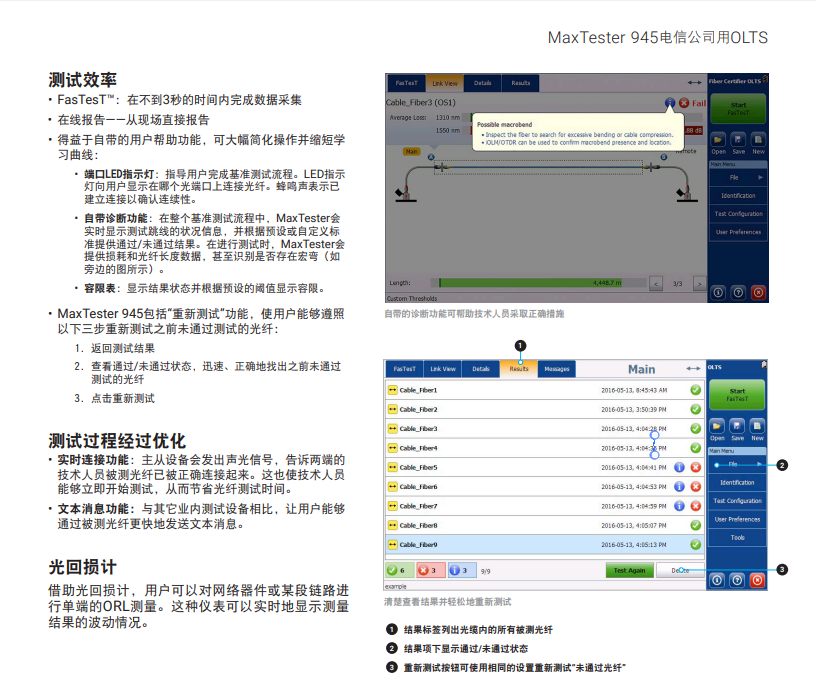Click the 8:45:43 AM timestamp
The height and width of the screenshot is (686, 816).
coord(634,390)
